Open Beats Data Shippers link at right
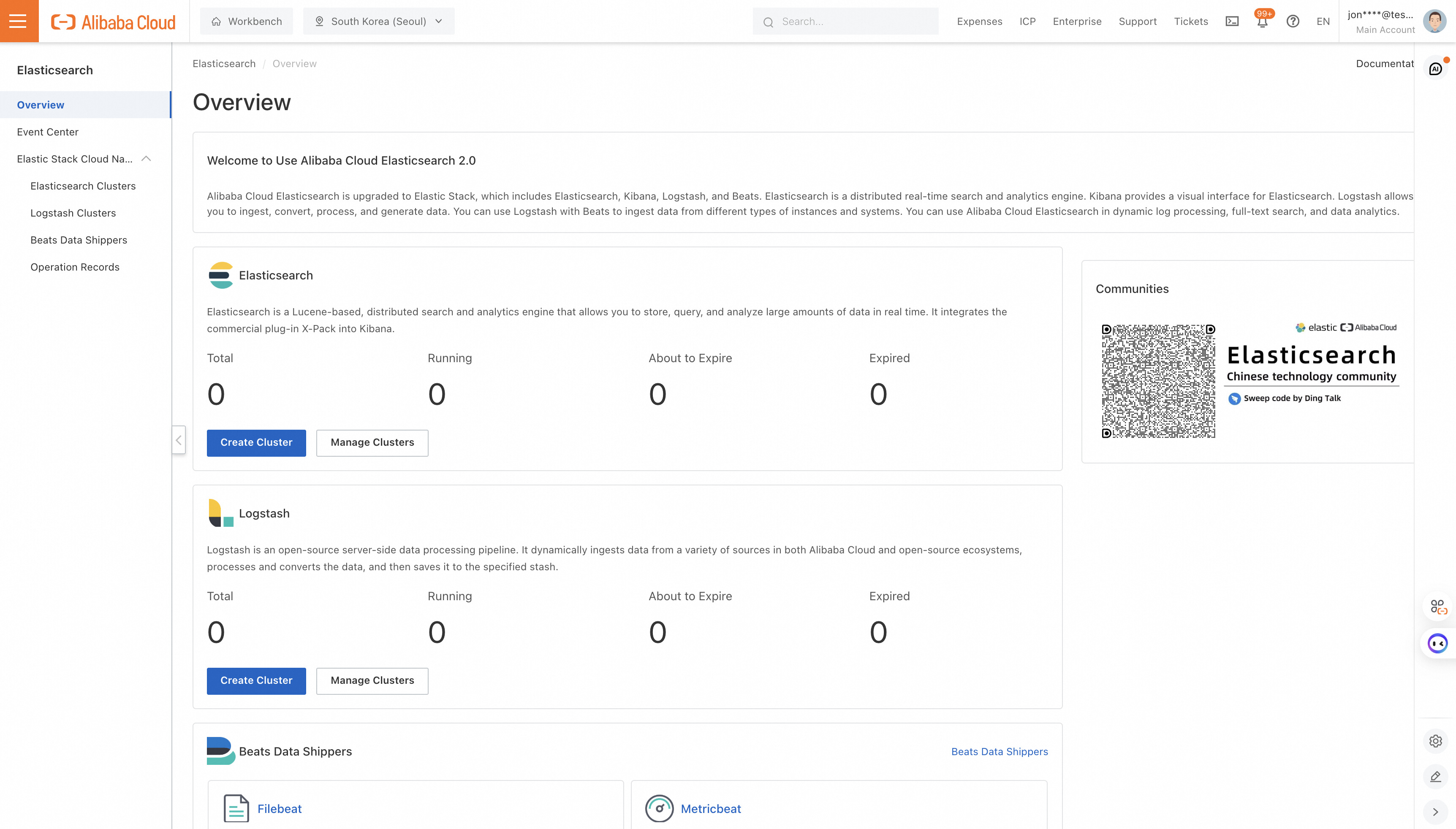 1000,752
